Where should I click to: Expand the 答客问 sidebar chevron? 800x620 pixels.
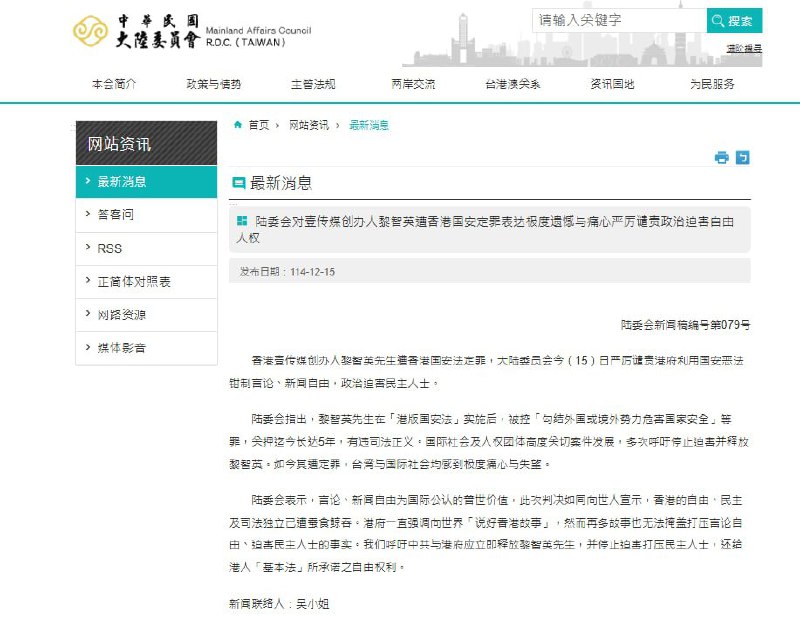[x=89, y=214]
